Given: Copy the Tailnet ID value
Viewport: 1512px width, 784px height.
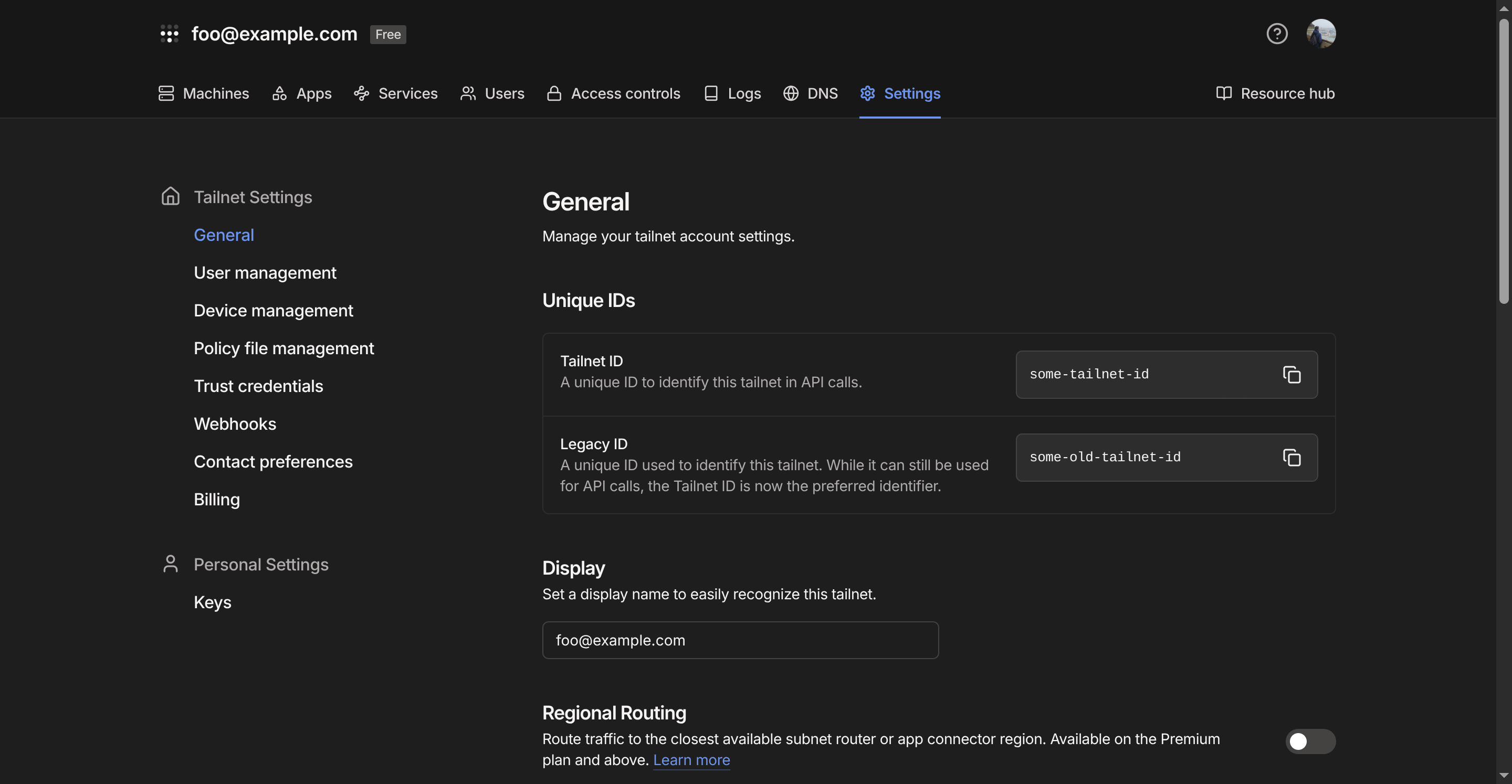Looking at the screenshot, I should click(1291, 374).
